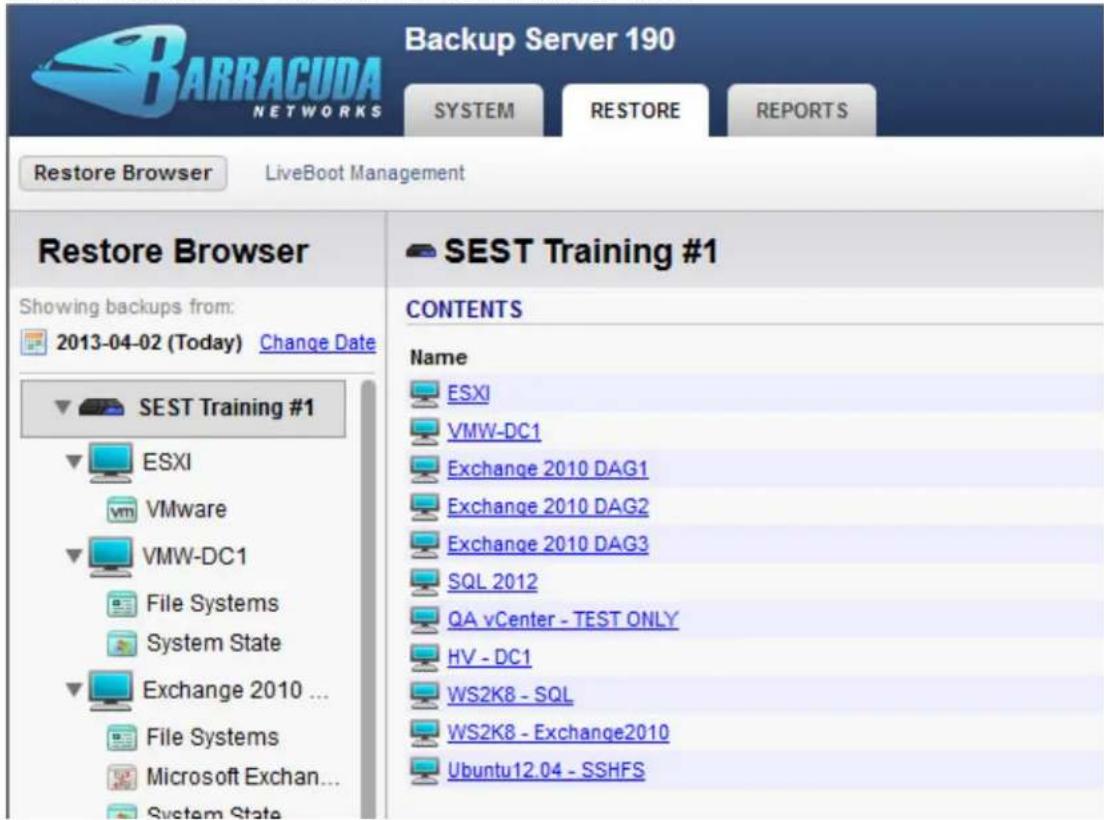Click the monitor icon beside ESXI link
The image size is (1104, 820).
click(425, 393)
